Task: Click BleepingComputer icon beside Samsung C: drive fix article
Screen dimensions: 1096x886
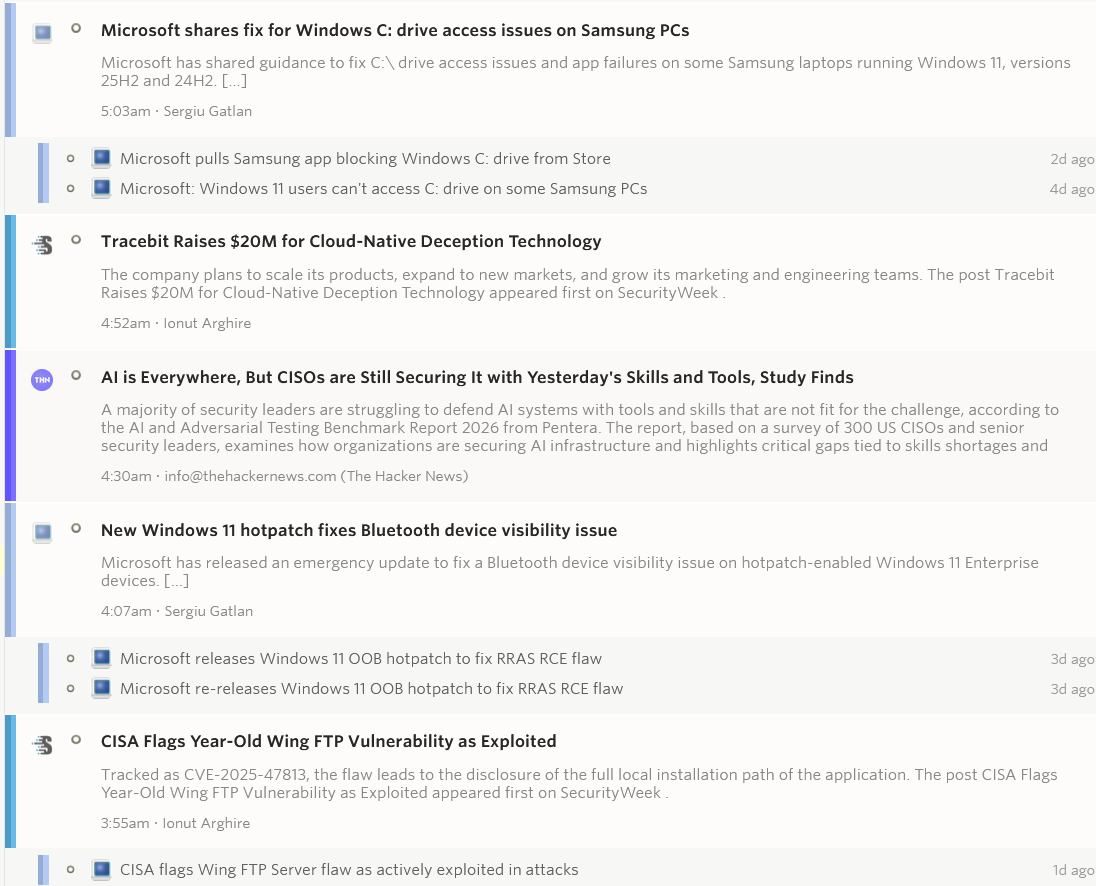Action: (42, 33)
